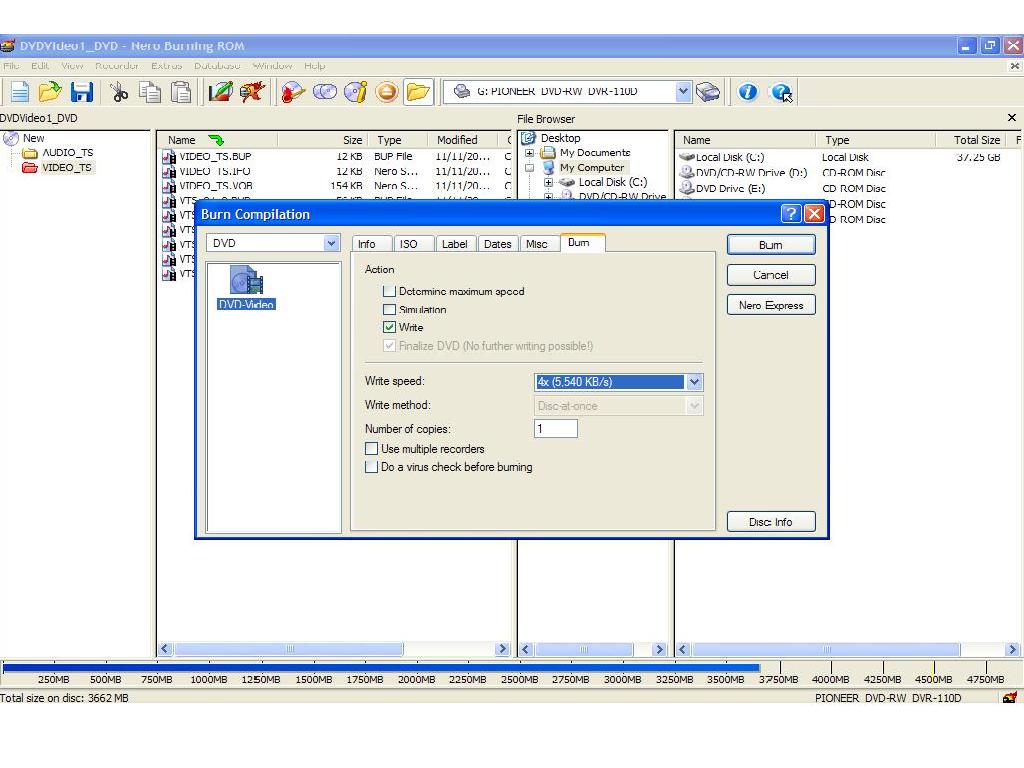Click the Modified column header

[x=462, y=140]
